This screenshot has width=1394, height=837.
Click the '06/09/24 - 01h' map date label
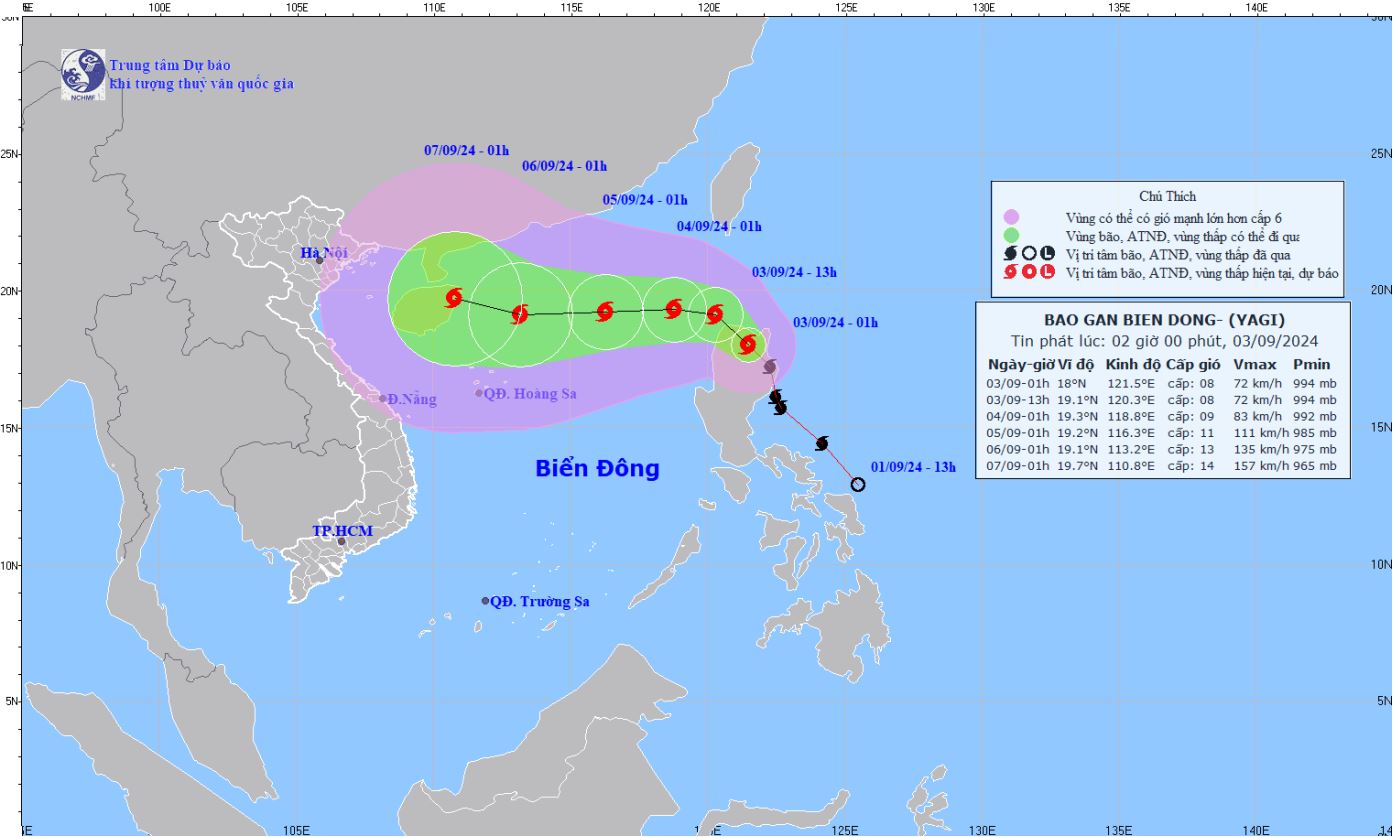564,166
